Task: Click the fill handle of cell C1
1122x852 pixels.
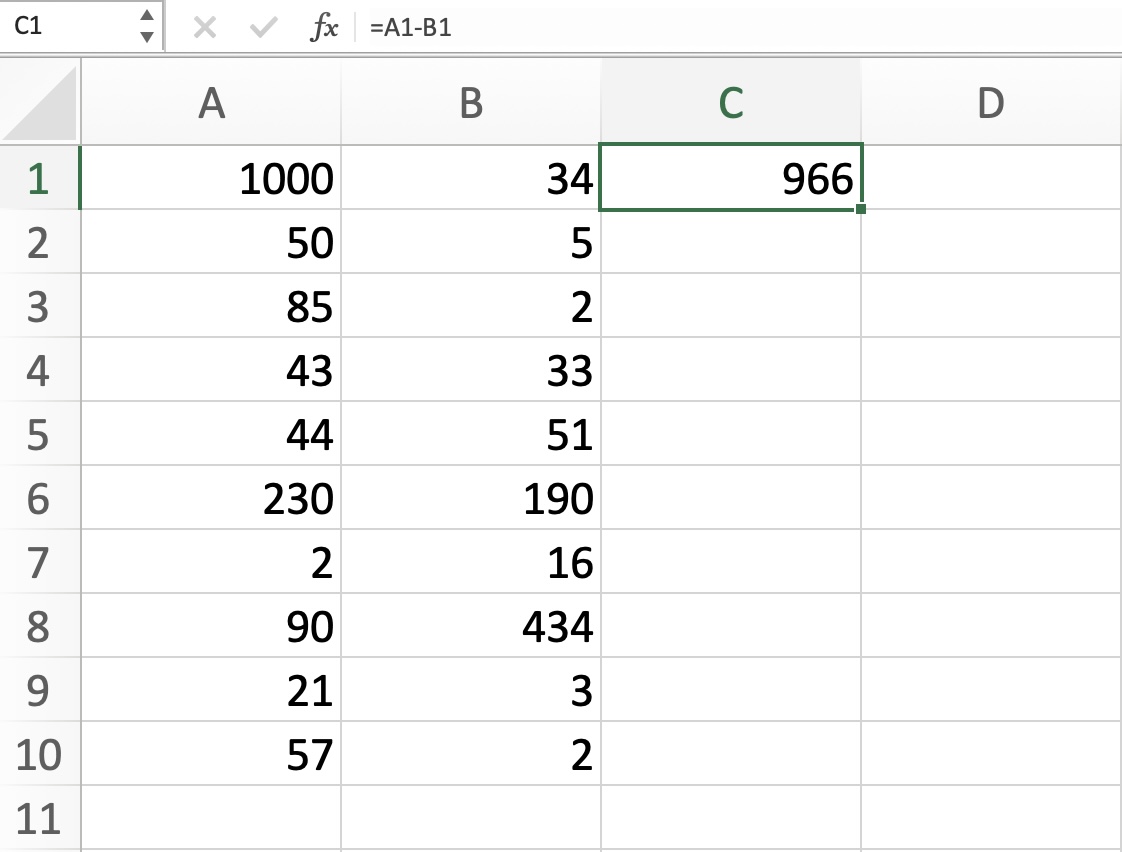Action: click(861, 209)
